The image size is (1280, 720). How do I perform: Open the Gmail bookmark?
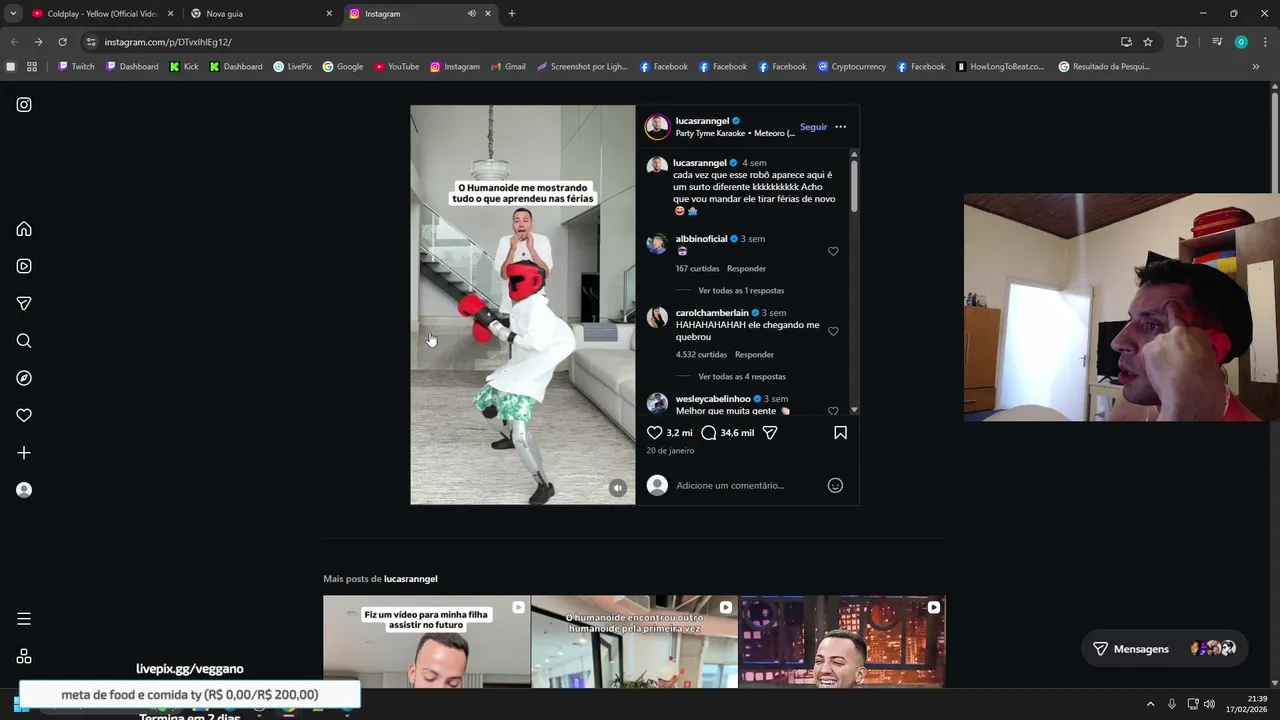pos(507,67)
